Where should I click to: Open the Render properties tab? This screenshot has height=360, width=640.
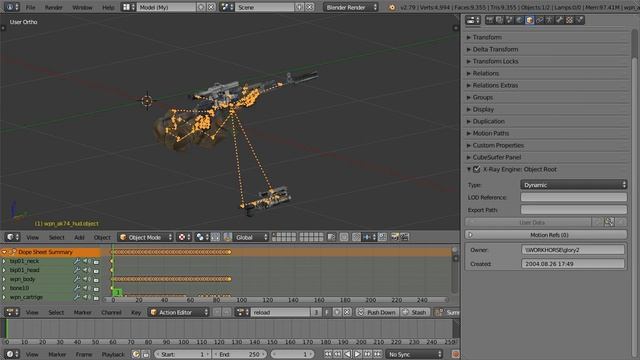489,20
